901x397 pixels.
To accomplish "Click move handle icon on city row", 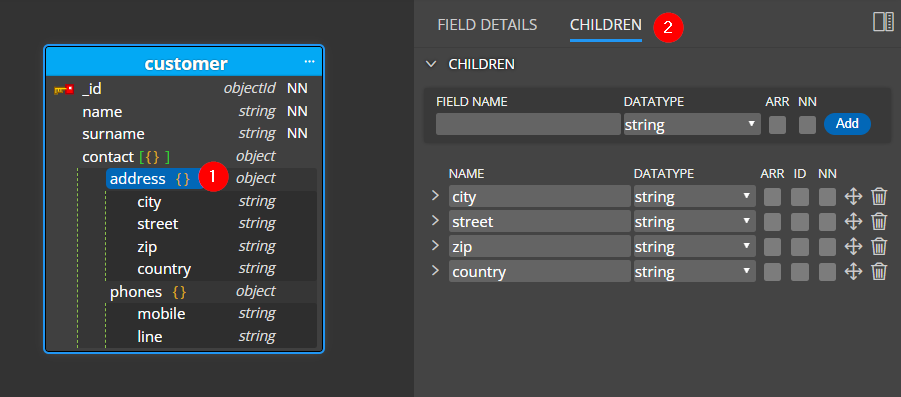I will click(853, 197).
